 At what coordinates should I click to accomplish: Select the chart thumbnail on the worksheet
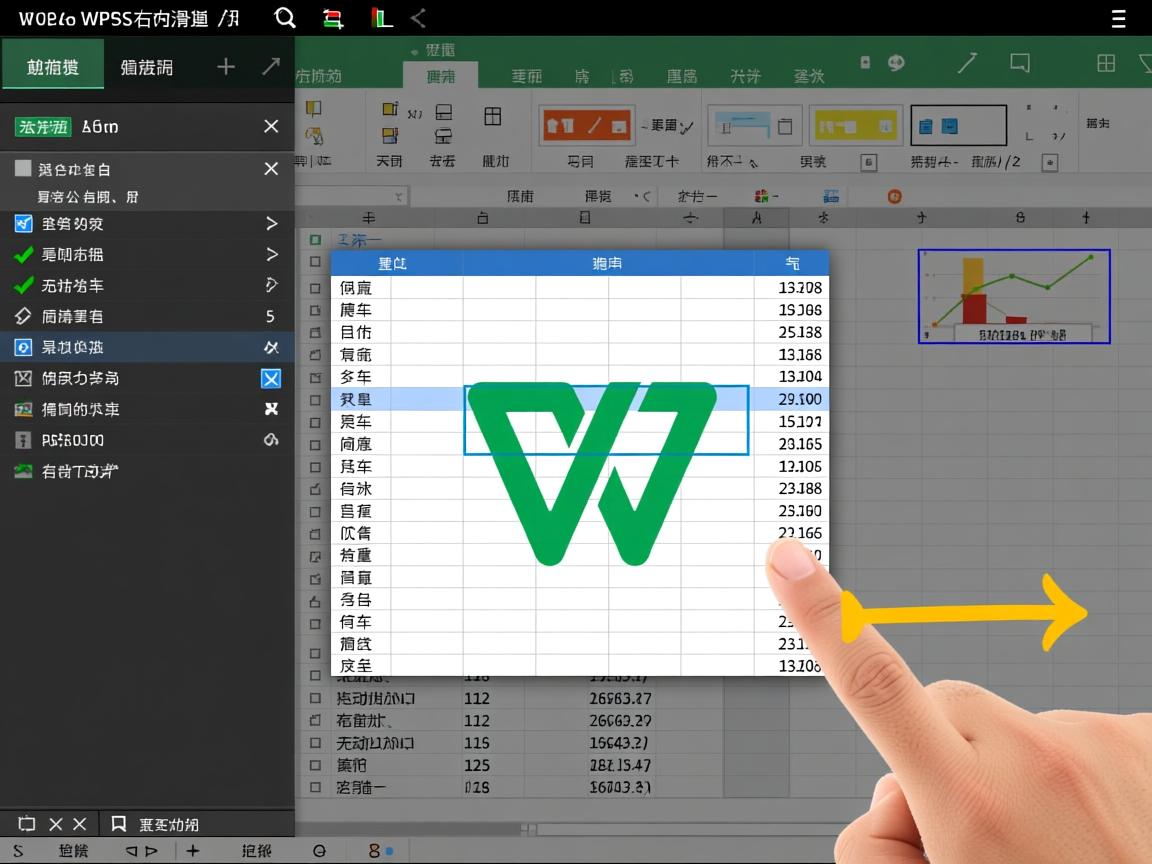coord(1013,297)
